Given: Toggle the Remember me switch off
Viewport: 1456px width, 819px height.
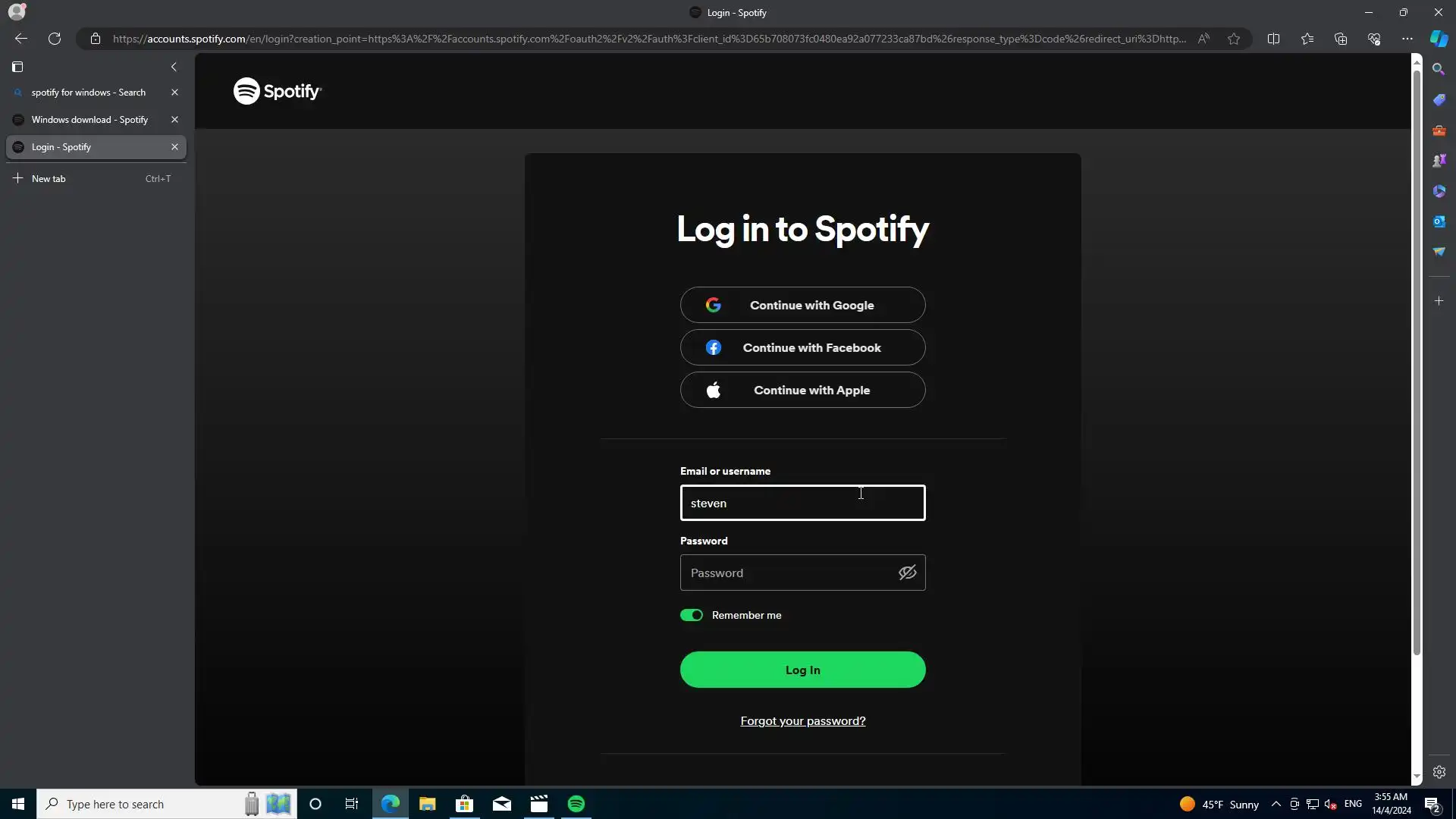Looking at the screenshot, I should 692,615.
